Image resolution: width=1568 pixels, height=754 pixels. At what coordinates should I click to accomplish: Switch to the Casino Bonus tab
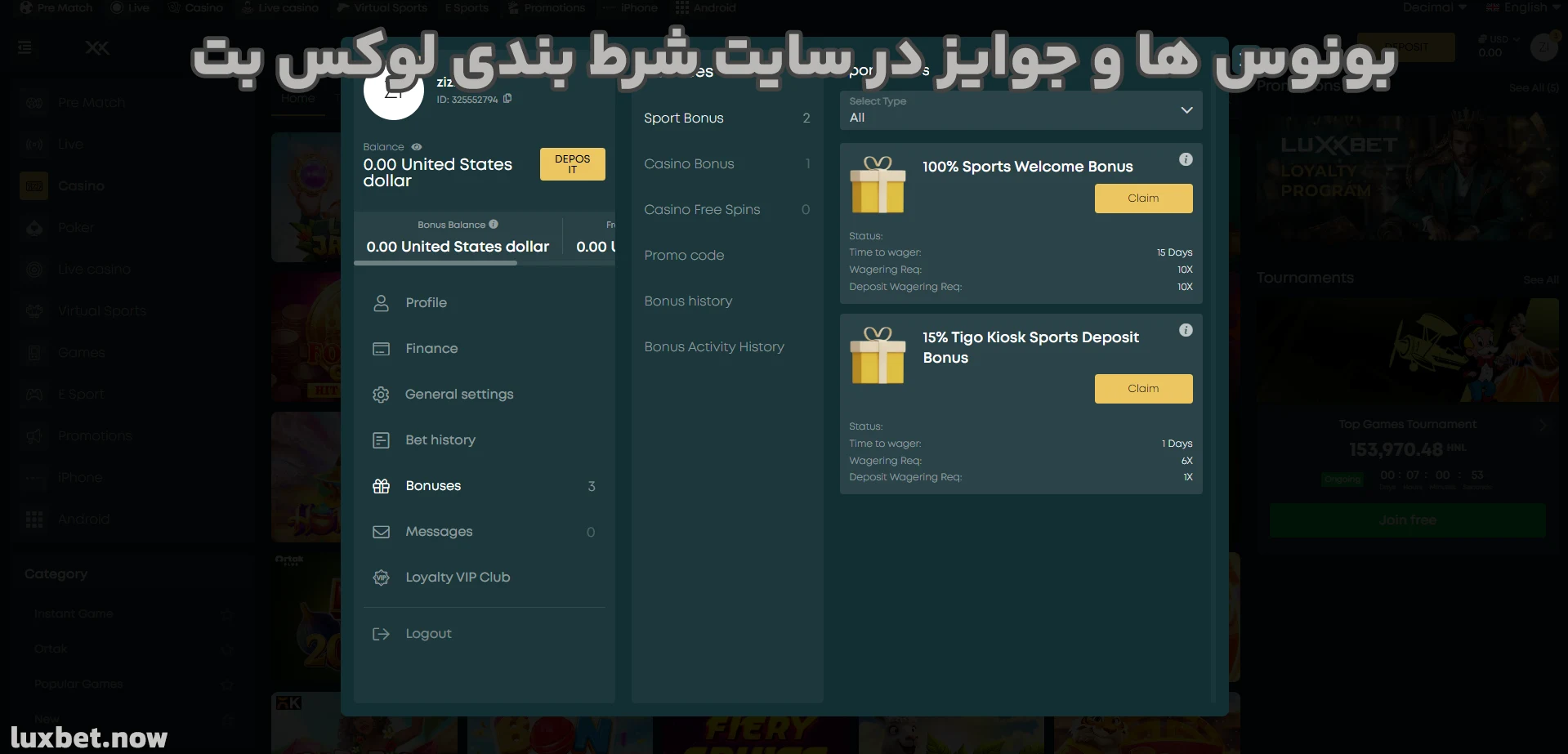coord(689,163)
